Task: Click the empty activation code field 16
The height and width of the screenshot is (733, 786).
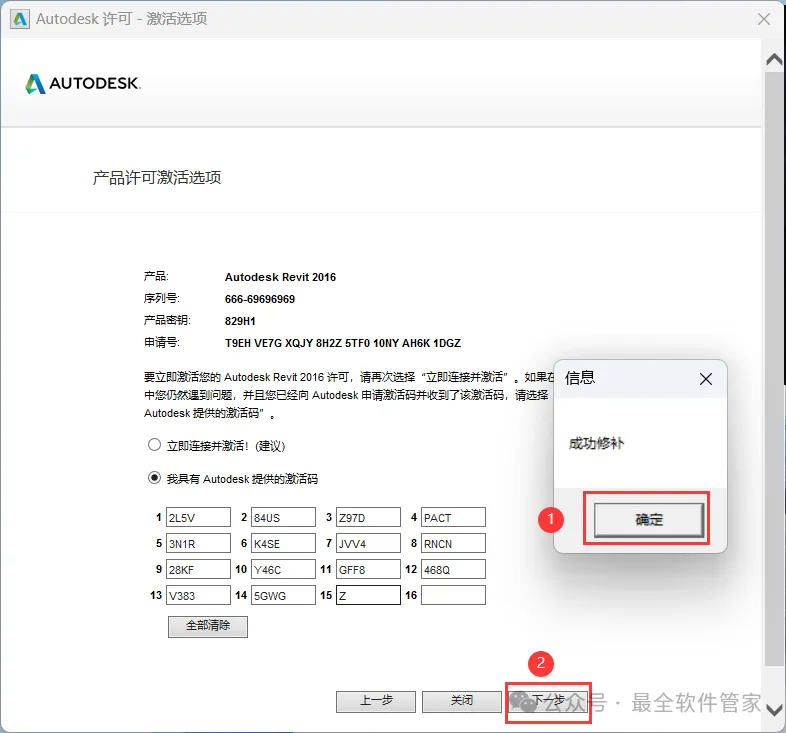Action: pos(453,595)
